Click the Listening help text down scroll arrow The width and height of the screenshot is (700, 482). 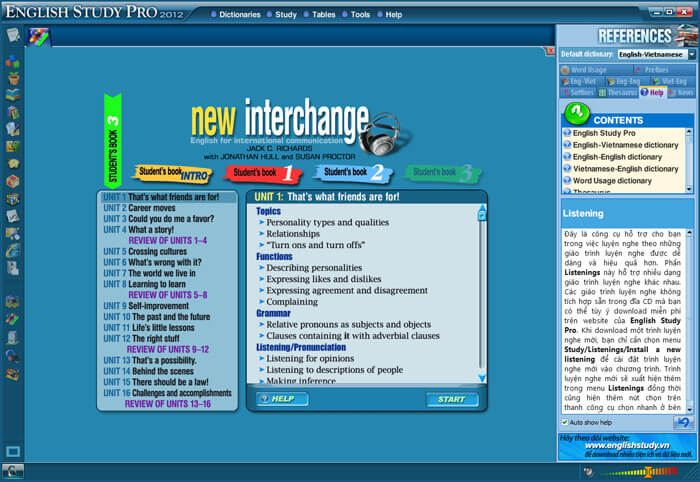click(x=690, y=409)
